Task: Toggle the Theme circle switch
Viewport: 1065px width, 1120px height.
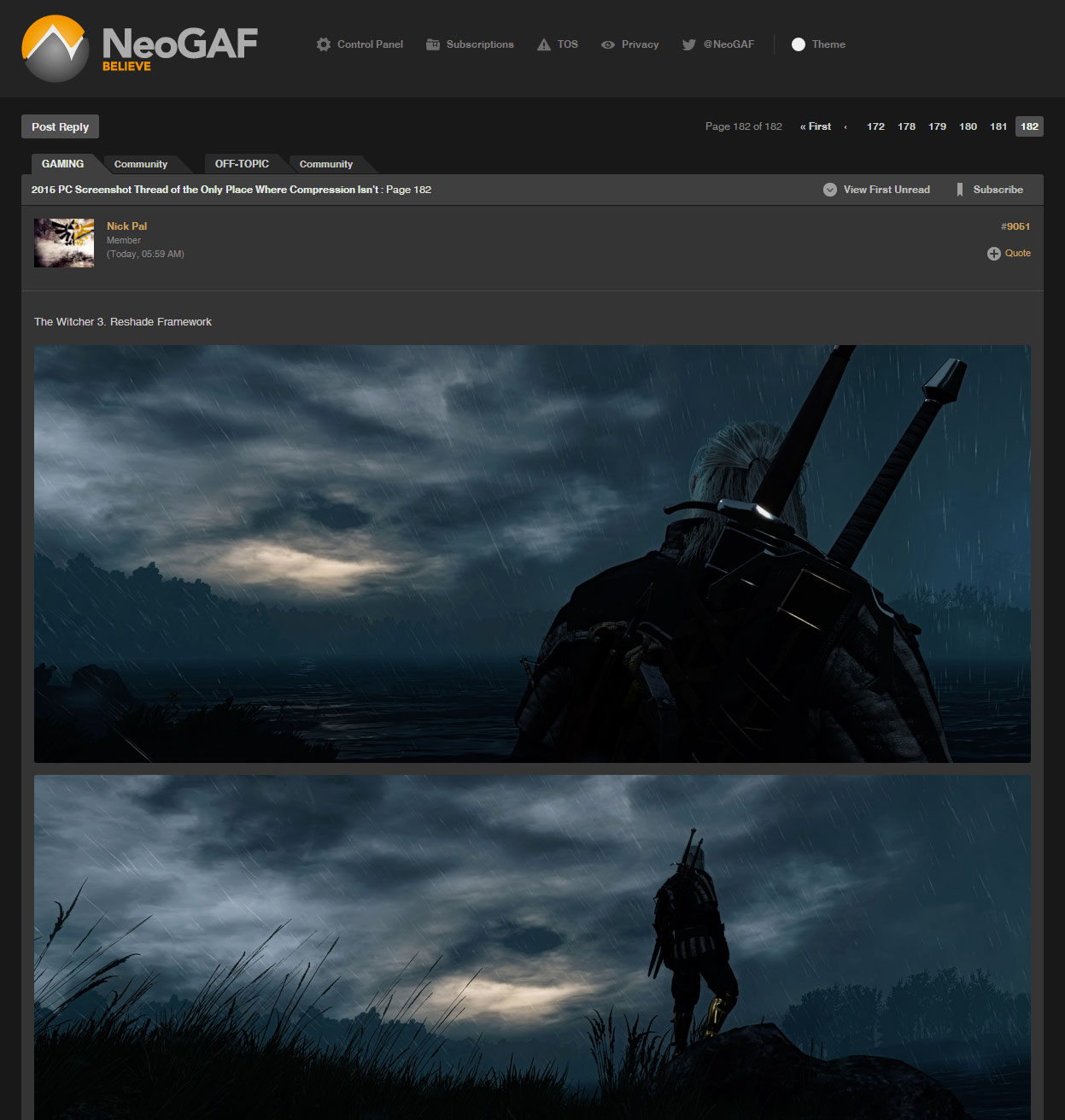Action: point(799,44)
